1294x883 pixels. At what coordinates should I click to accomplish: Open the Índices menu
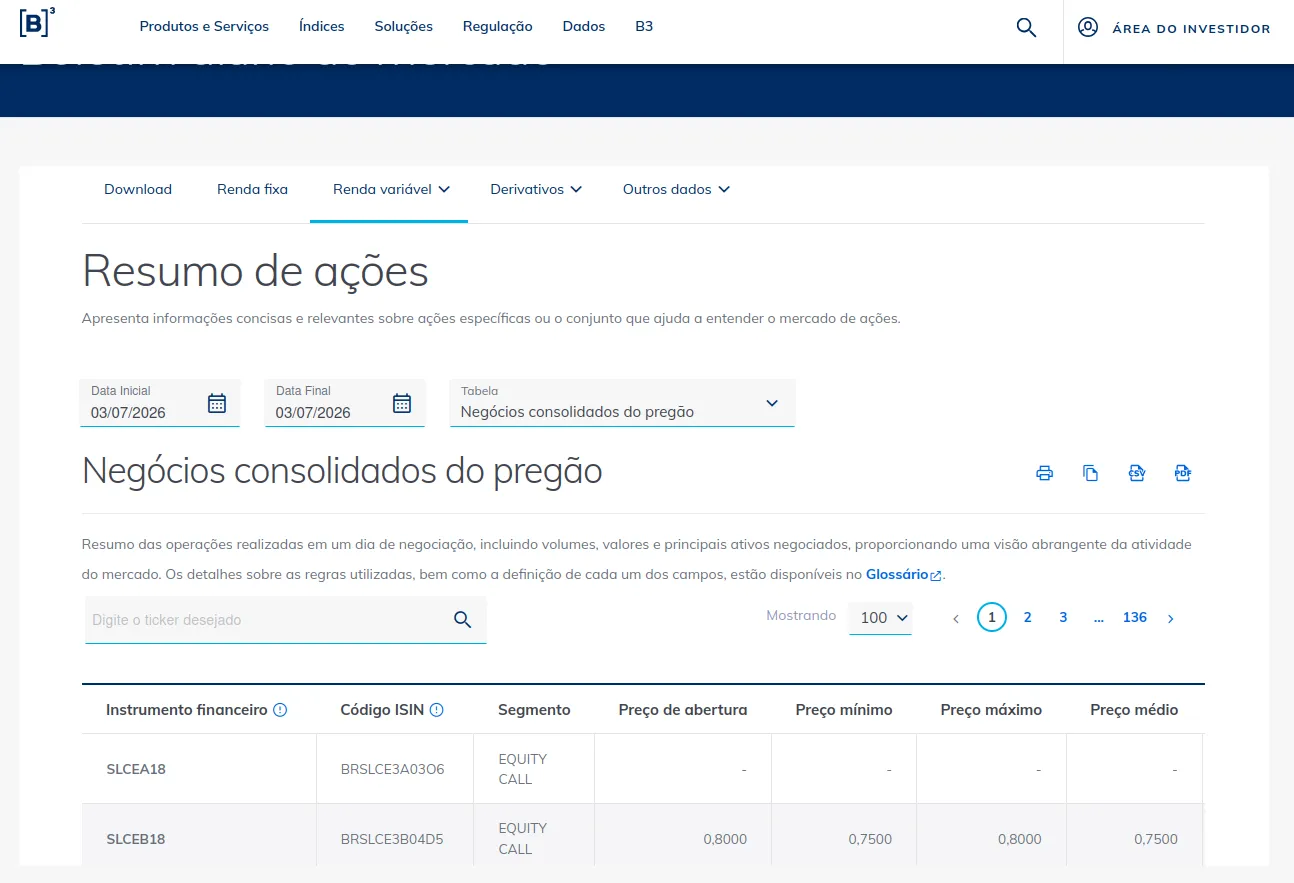pyautogui.click(x=322, y=27)
